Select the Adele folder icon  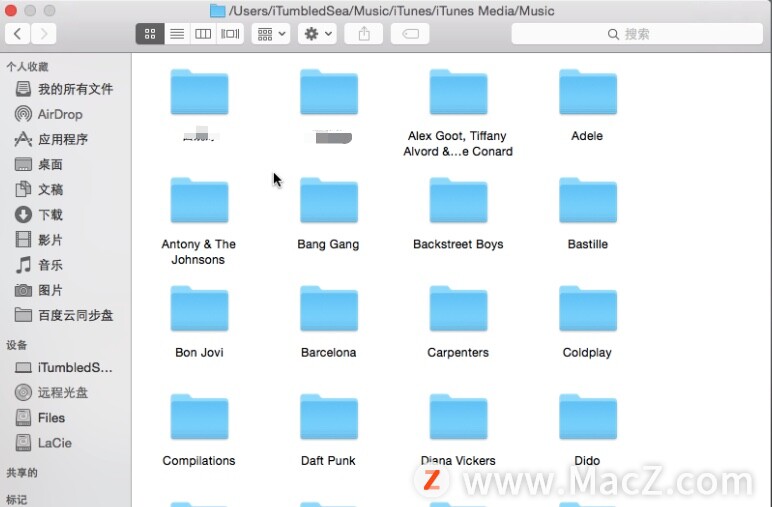click(587, 93)
